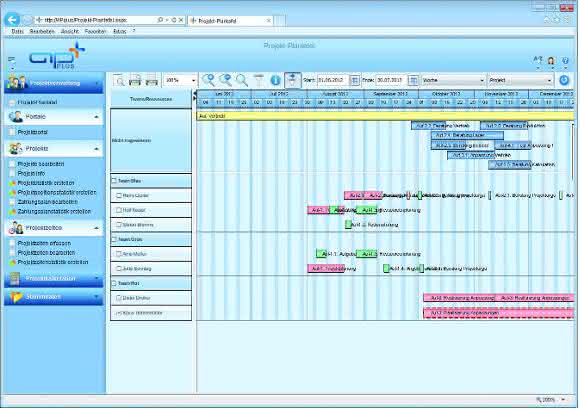
Task: Click the second printer icon beside the zoom box
Action: [x=151, y=80]
